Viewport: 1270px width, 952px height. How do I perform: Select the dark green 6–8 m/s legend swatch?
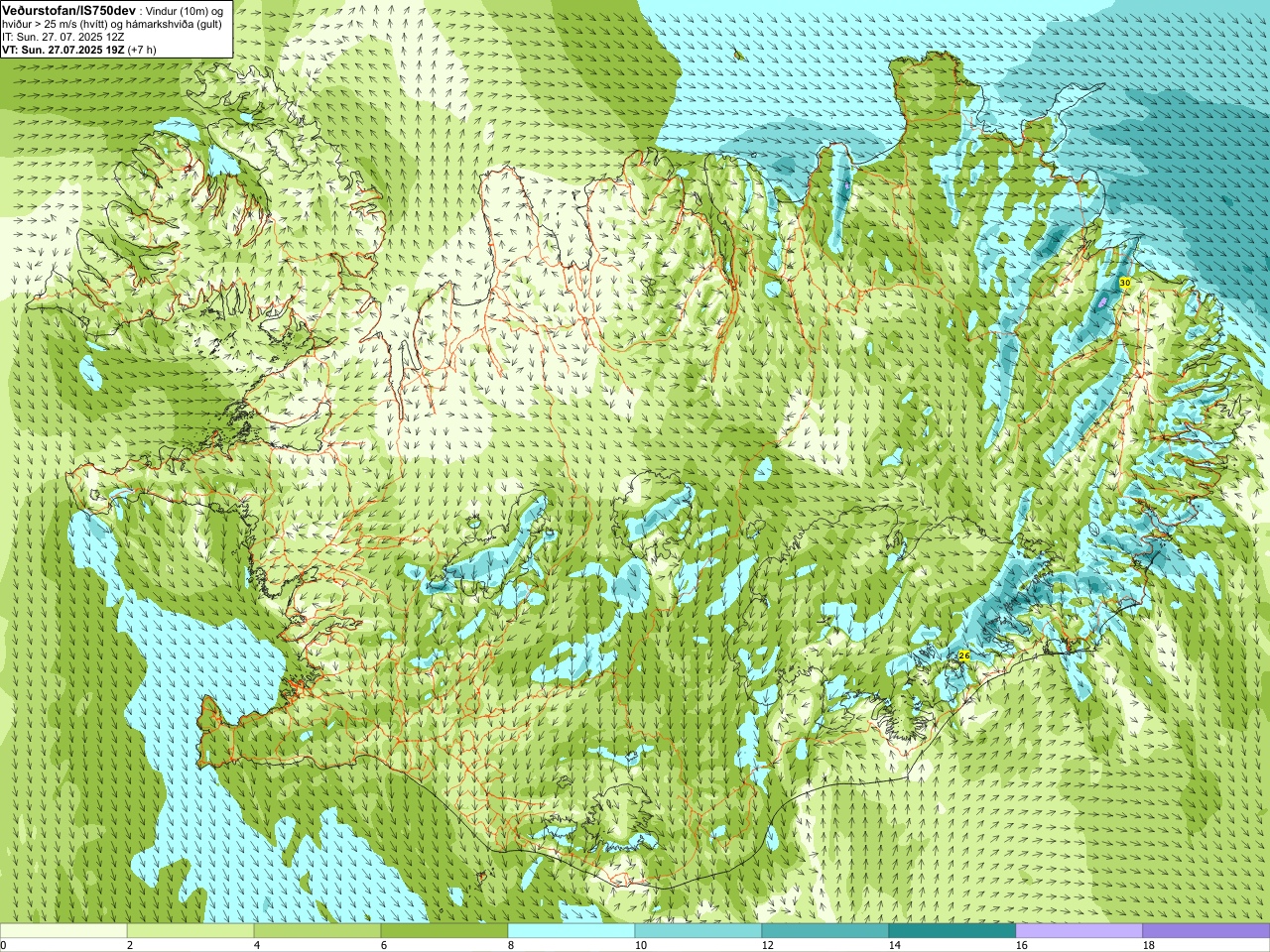[x=444, y=931]
